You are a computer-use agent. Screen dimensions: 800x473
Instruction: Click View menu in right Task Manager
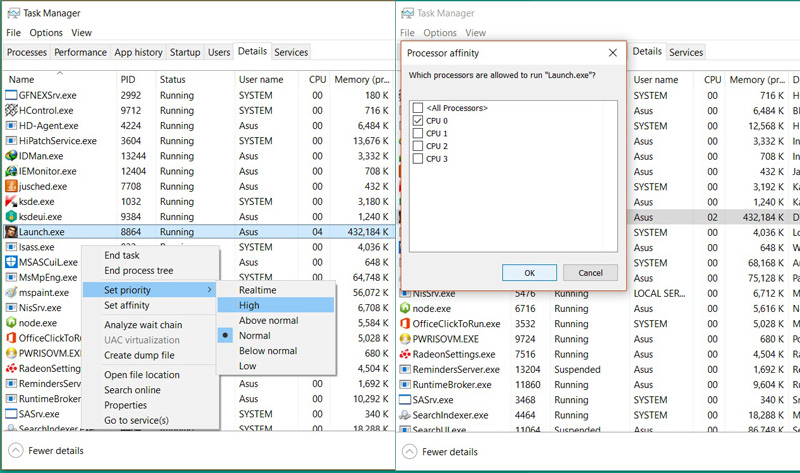point(476,33)
